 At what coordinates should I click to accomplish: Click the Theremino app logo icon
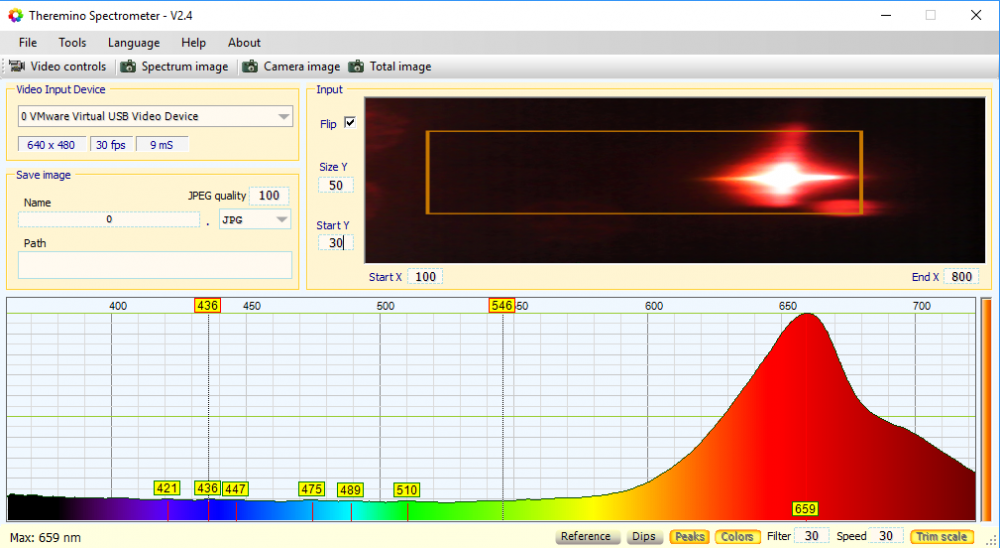[x=15, y=15]
